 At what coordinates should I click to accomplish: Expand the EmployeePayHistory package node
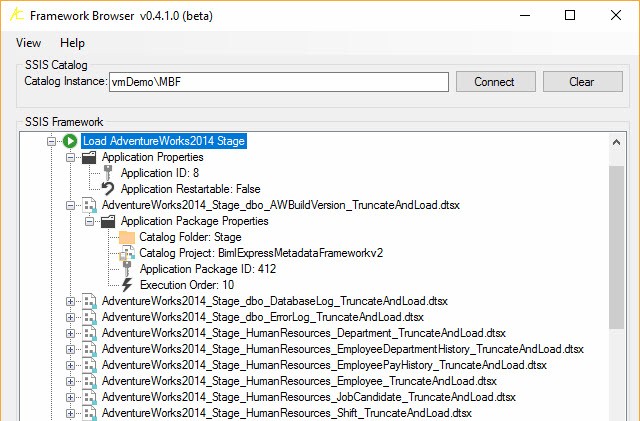[x=70, y=365]
